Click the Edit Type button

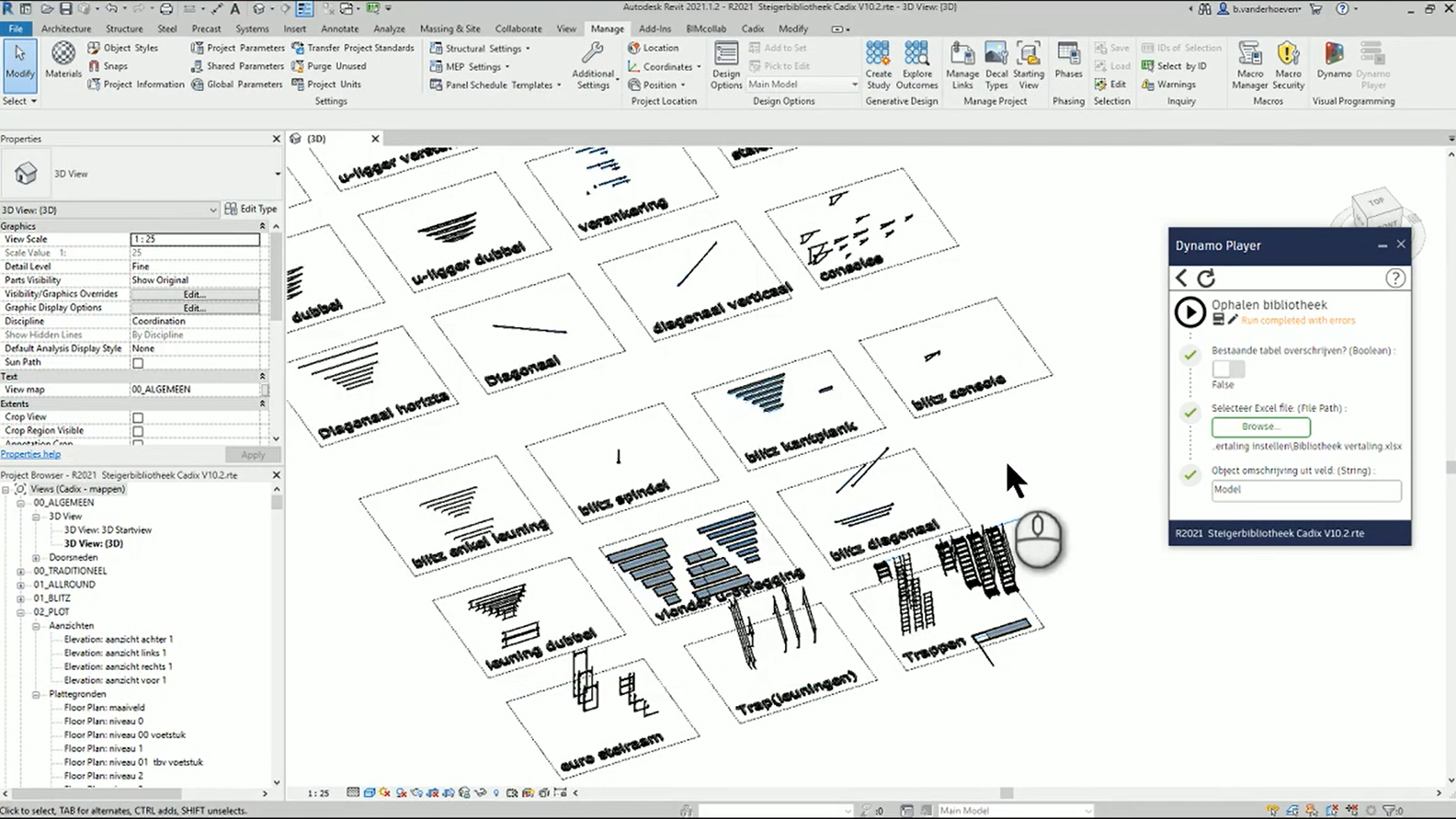tap(251, 209)
